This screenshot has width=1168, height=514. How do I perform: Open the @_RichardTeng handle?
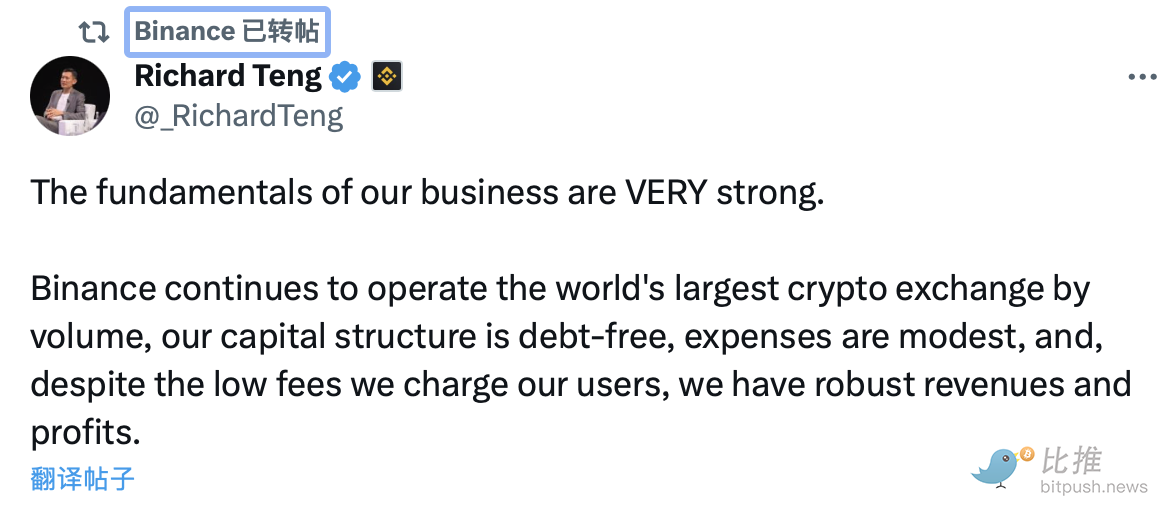238,116
